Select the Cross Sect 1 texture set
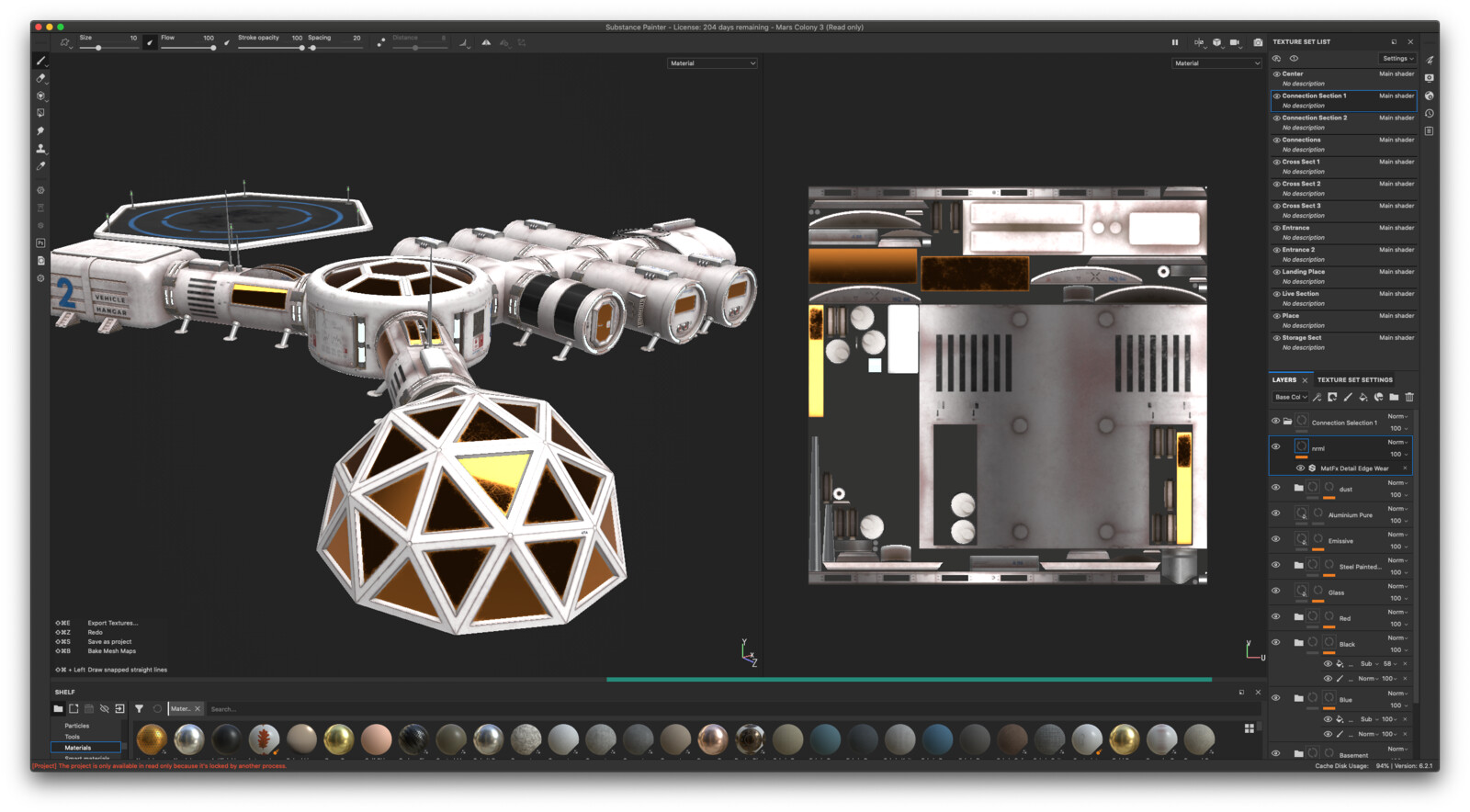This screenshot has width=1470, height=812. tap(1344, 166)
